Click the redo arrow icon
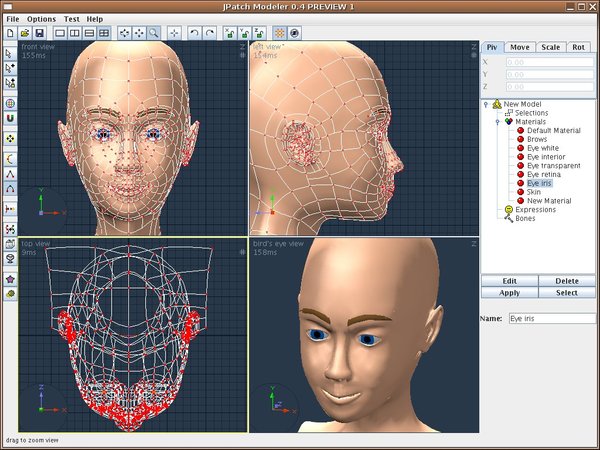 [x=210, y=33]
